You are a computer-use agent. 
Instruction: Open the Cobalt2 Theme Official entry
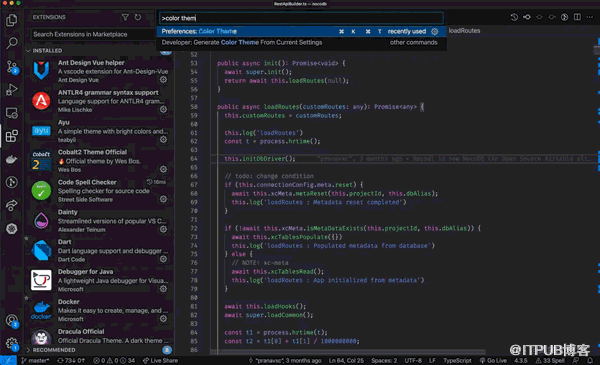(99, 160)
